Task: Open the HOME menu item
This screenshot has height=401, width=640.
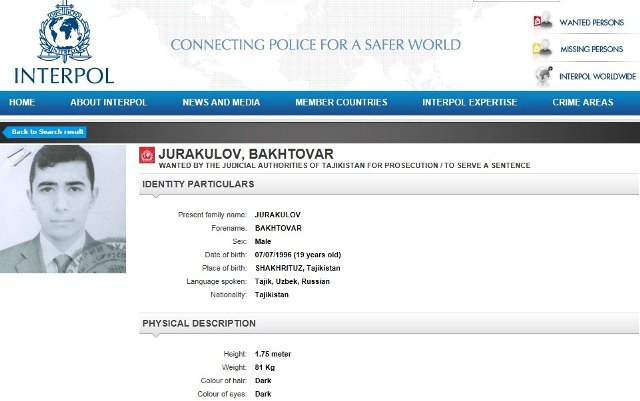Action: pyautogui.click(x=22, y=102)
